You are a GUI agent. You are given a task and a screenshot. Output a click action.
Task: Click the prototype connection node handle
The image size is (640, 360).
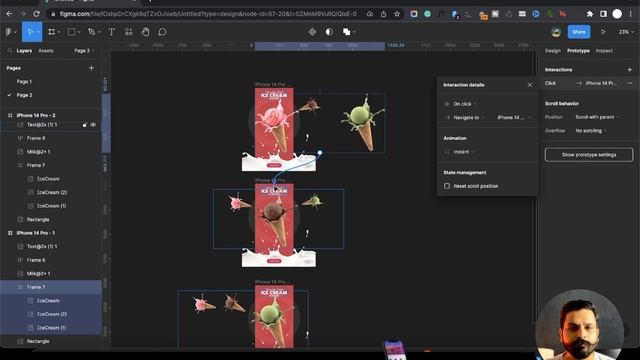[x=320, y=153]
